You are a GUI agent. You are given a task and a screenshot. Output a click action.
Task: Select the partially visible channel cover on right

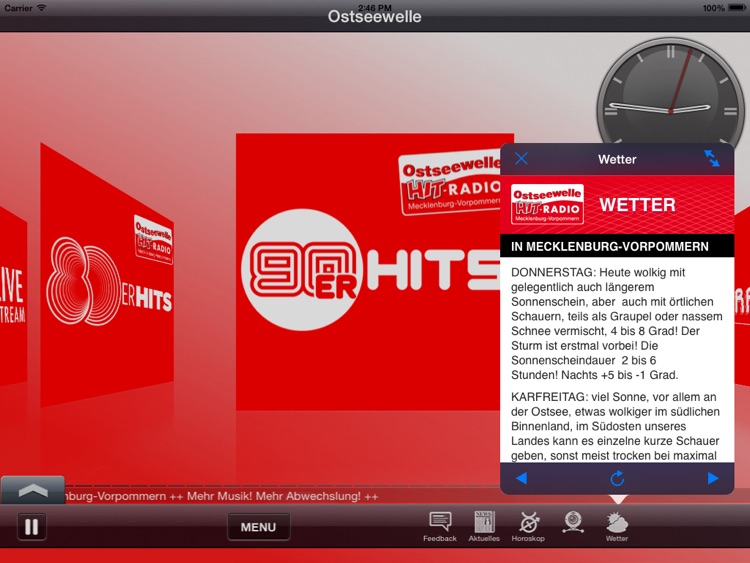(742, 297)
